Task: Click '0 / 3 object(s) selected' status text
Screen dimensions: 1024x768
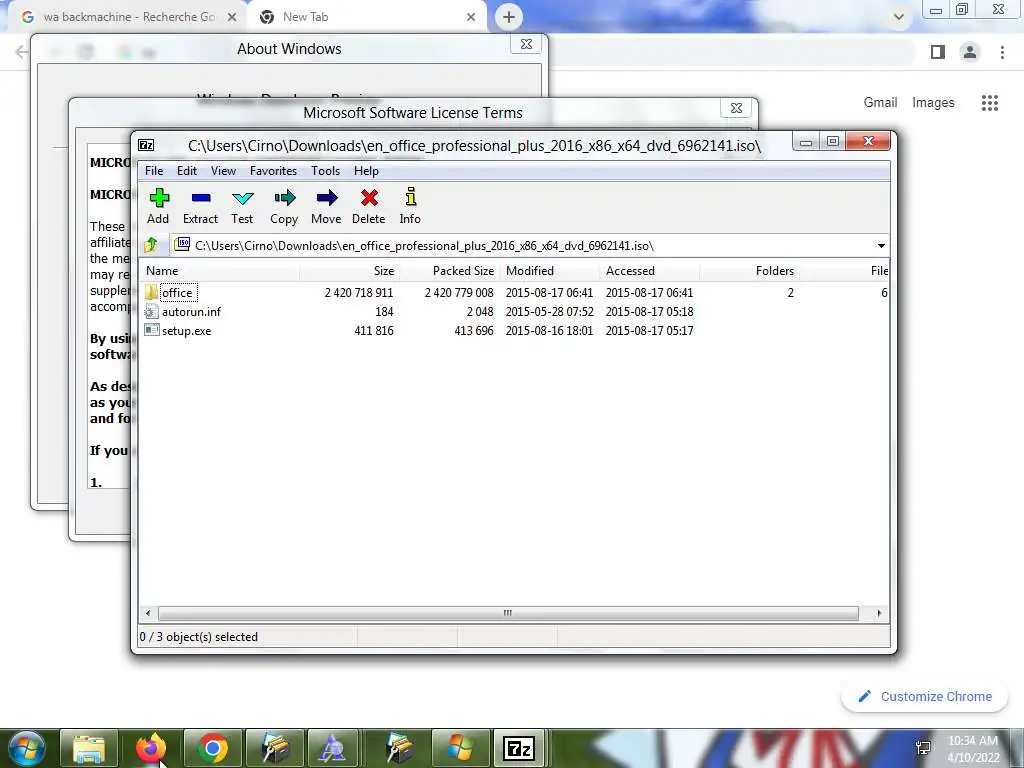Action: coord(199,637)
